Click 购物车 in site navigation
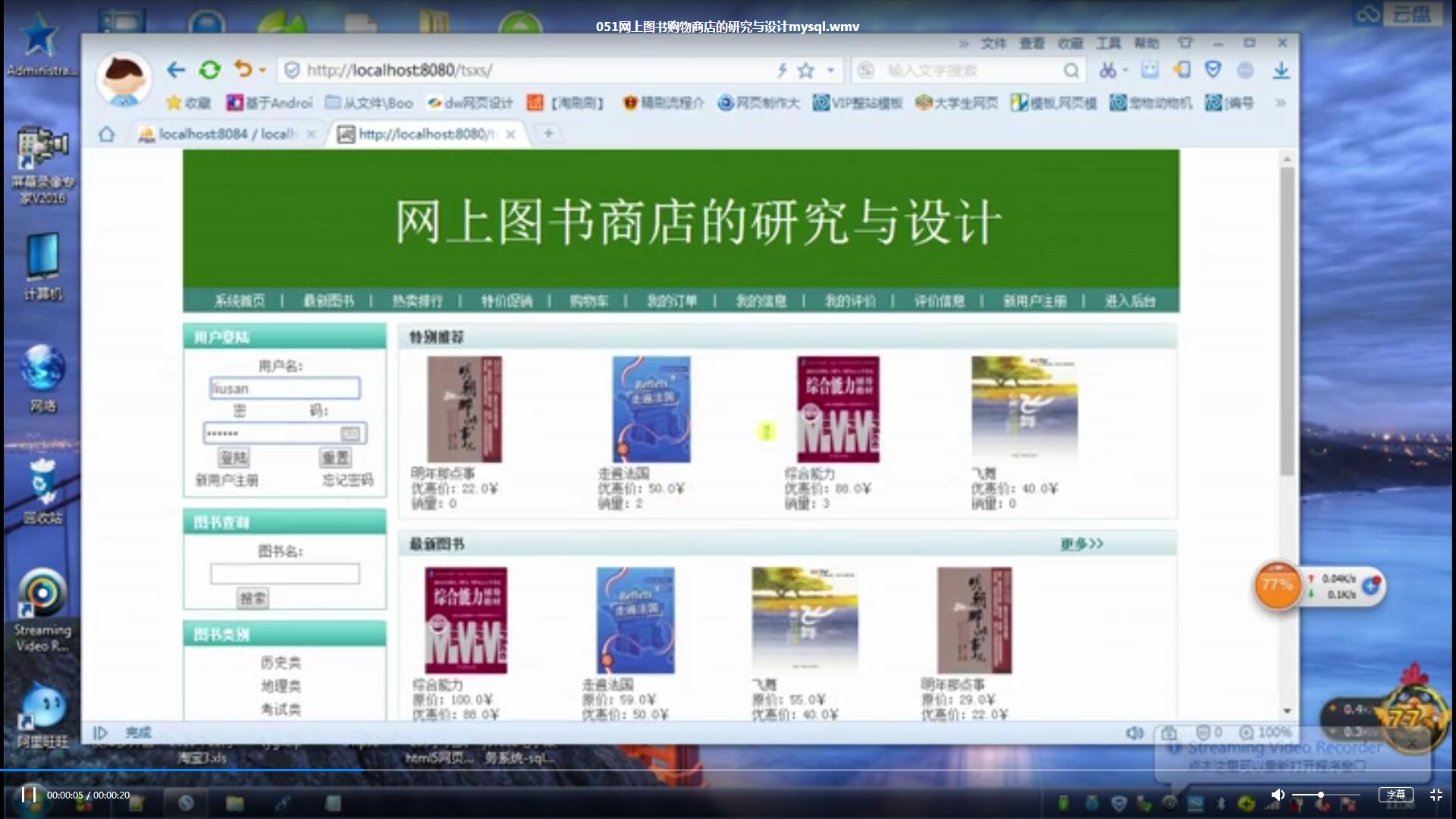This screenshot has height=819, width=1456. click(x=589, y=301)
